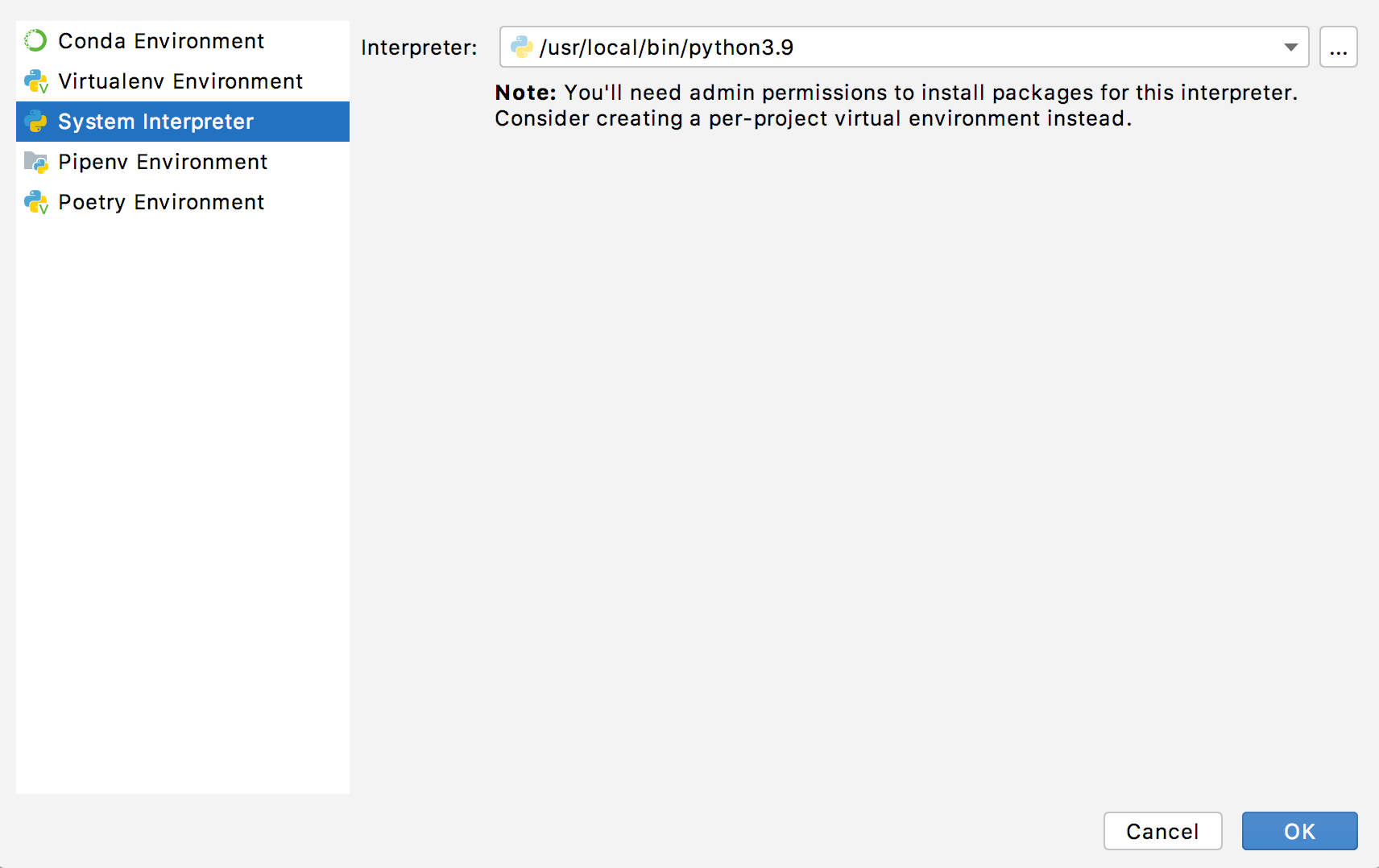Image resolution: width=1379 pixels, height=868 pixels.
Task: Confirm with the OK button
Action: [x=1299, y=831]
